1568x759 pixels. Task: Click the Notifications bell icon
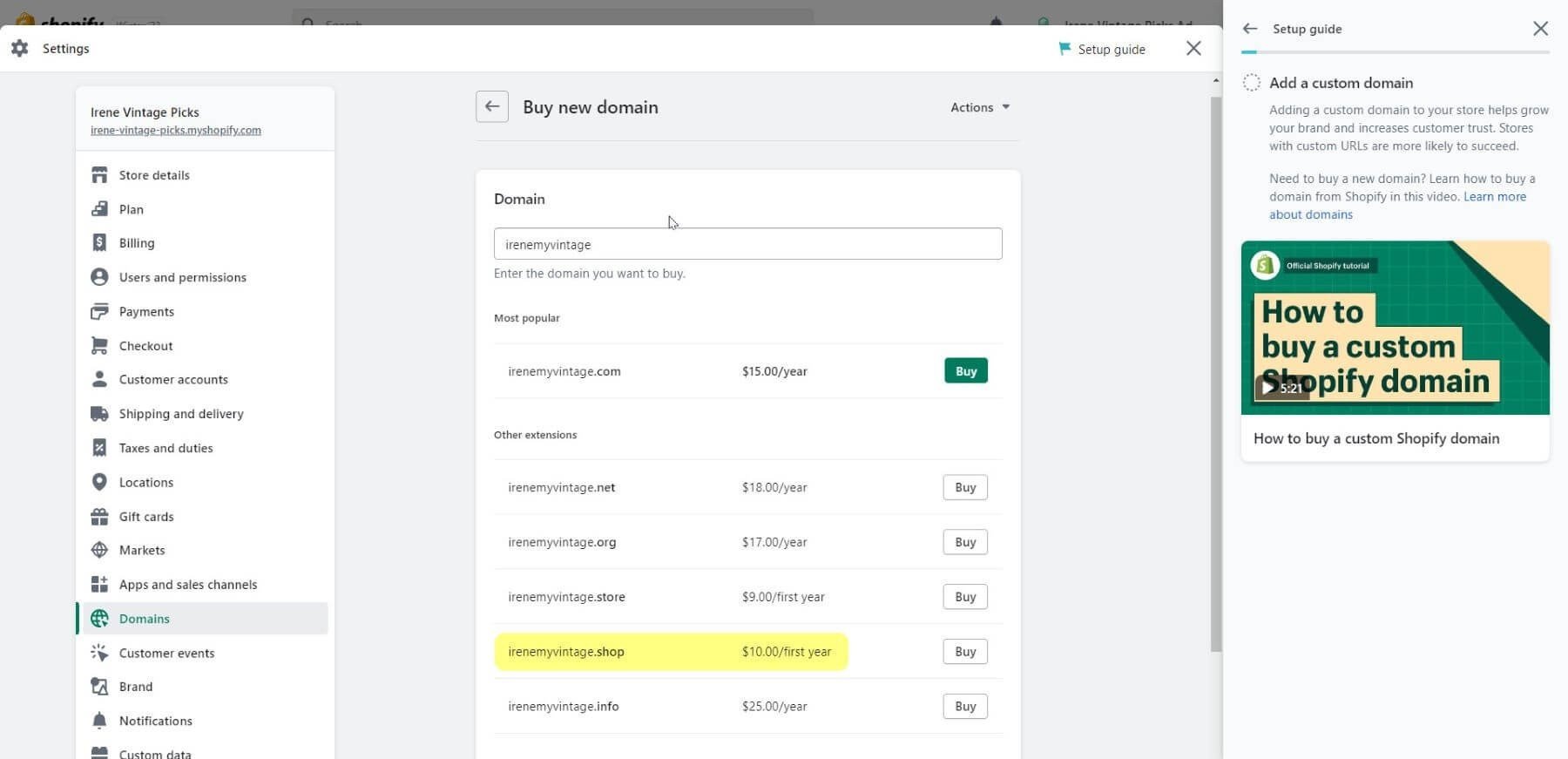tap(99, 721)
